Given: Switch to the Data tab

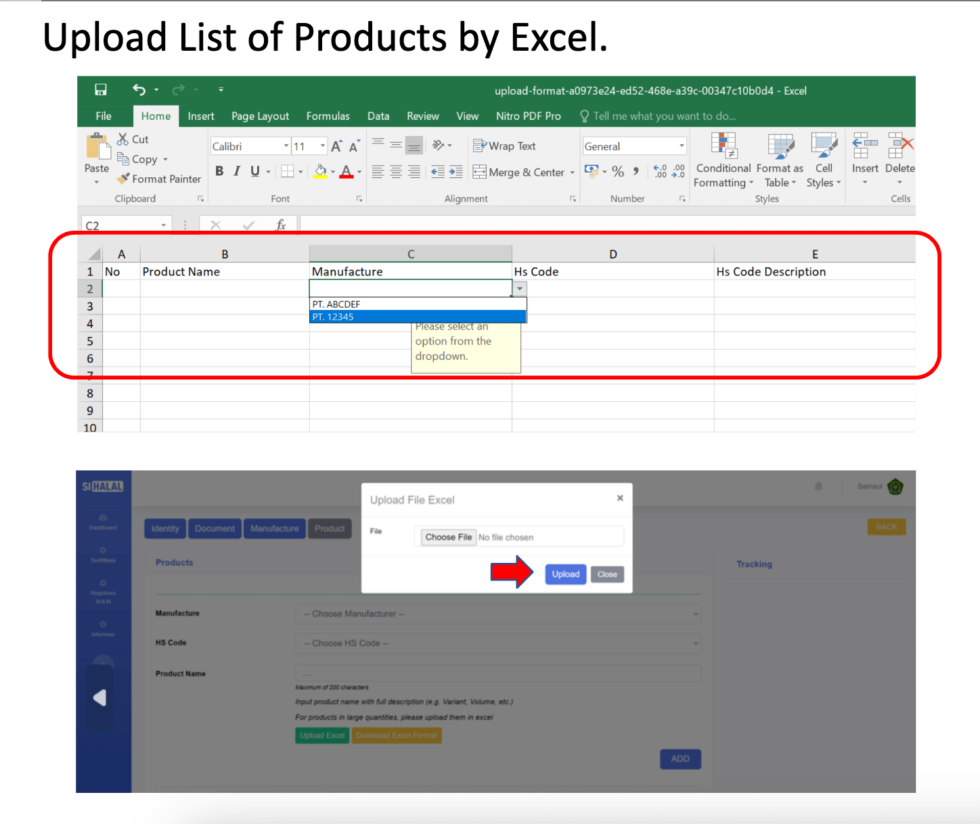Looking at the screenshot, I should (378, 116).
